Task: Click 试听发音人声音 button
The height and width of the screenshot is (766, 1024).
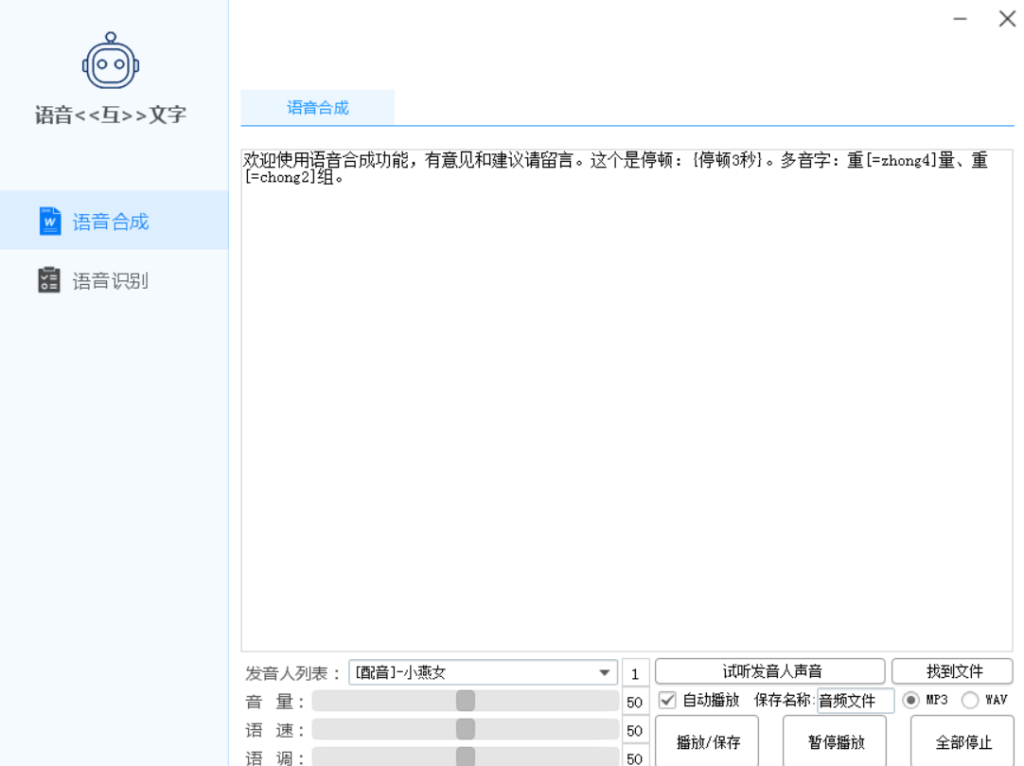Action: click(x=770, y=671)
